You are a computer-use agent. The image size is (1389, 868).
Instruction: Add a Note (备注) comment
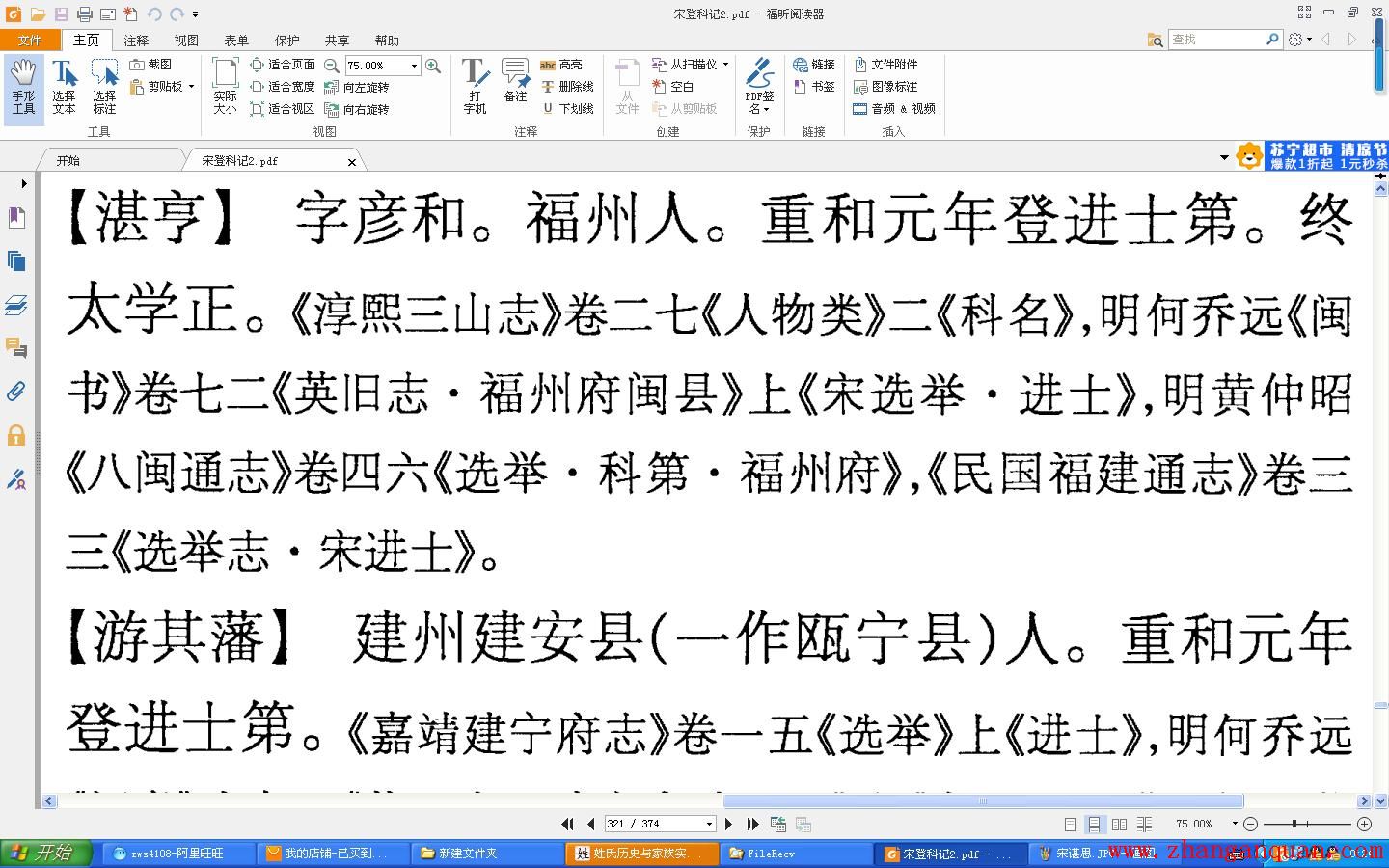[x=515, y=81]
